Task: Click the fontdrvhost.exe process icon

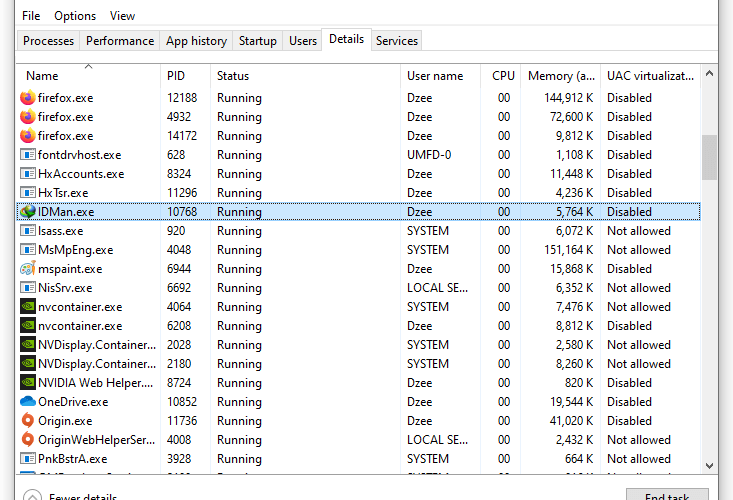Action: click(x=28, y=155)
